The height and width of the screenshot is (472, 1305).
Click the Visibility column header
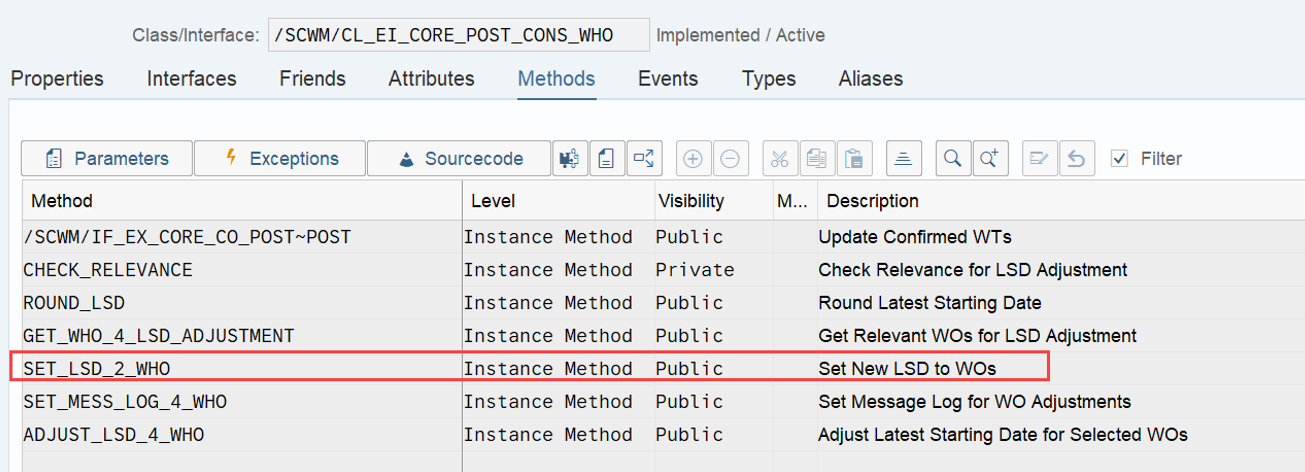[x=714, y=201]
